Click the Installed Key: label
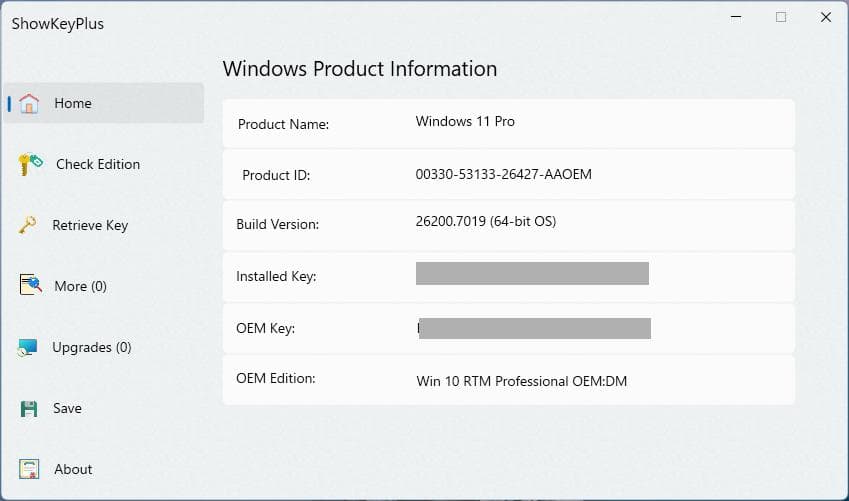849x501 pixels. (276, 276)
